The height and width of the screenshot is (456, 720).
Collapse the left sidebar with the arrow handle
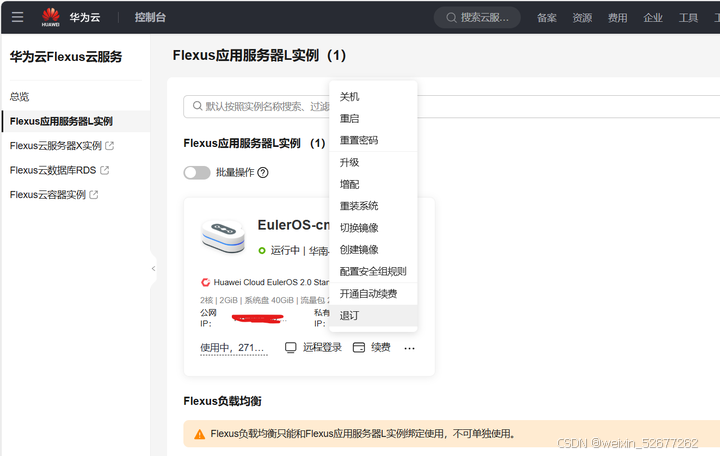153,269
